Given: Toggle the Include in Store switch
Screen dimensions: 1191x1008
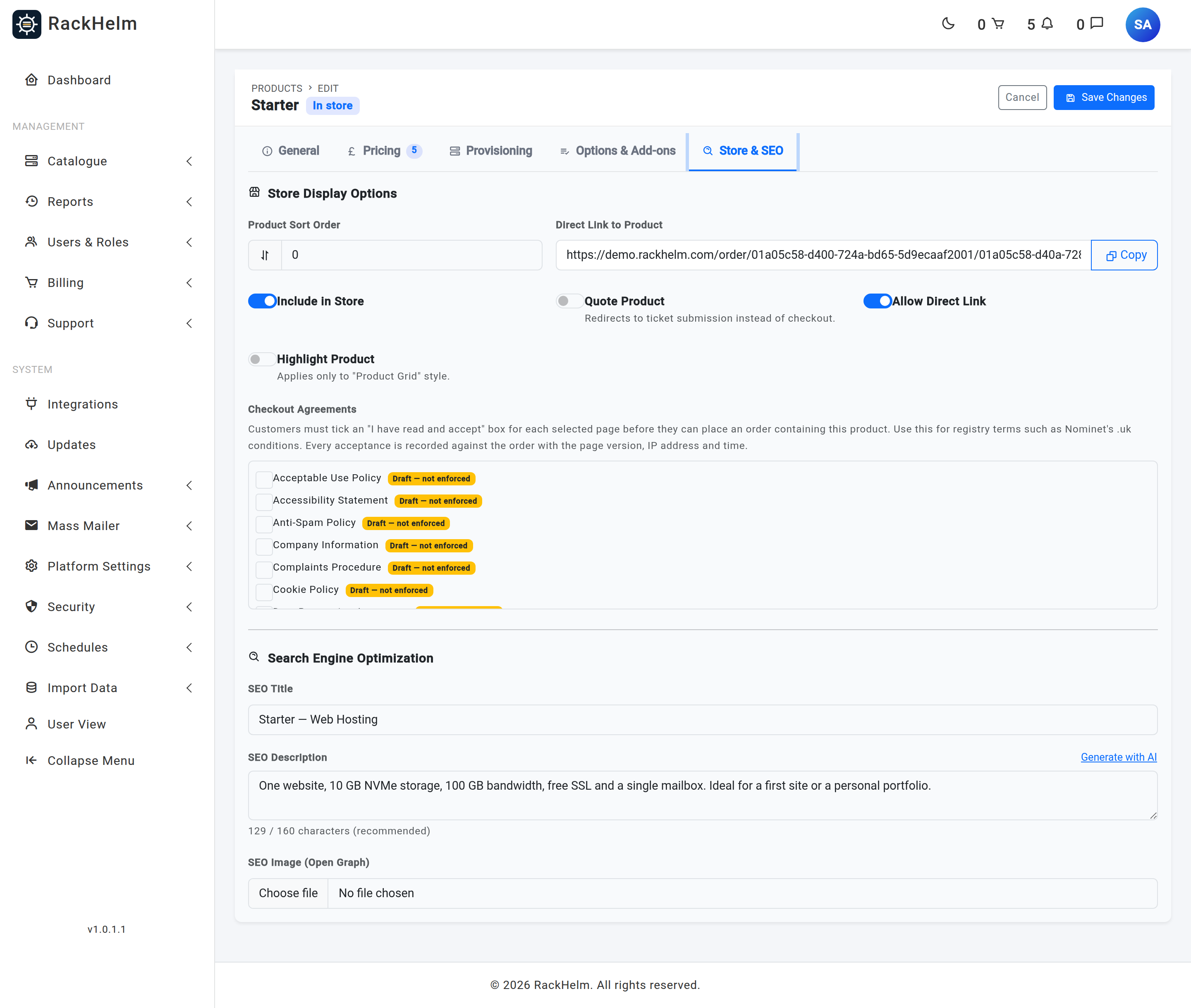Looking at the screenshot, I should click(262, 301).
